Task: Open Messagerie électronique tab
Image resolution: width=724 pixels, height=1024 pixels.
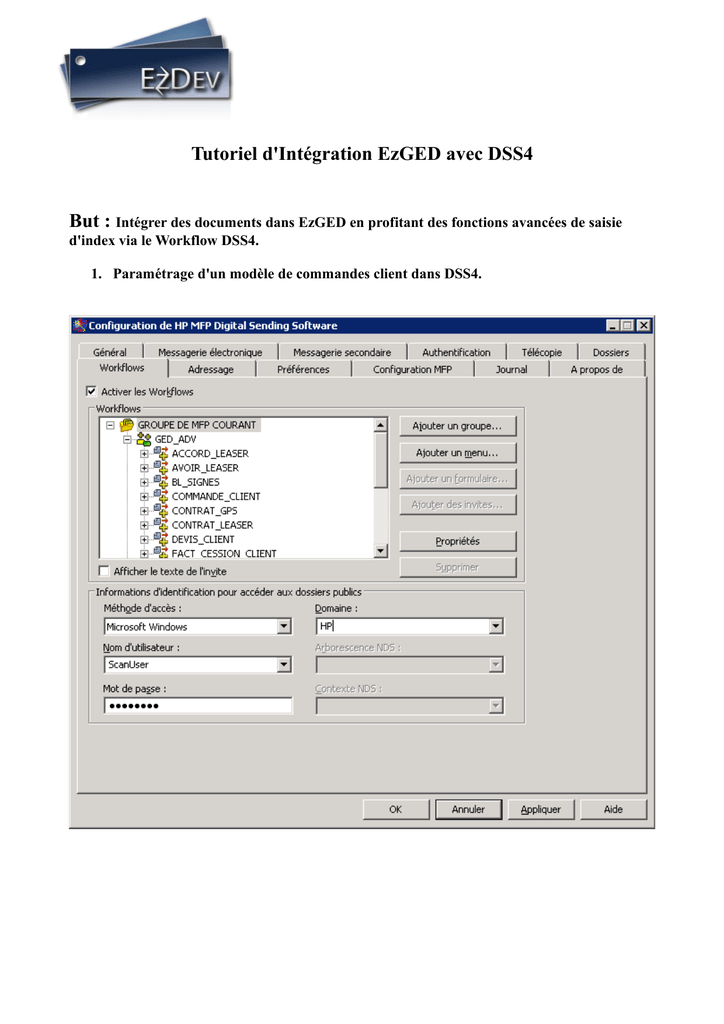Action: [210, 352]
